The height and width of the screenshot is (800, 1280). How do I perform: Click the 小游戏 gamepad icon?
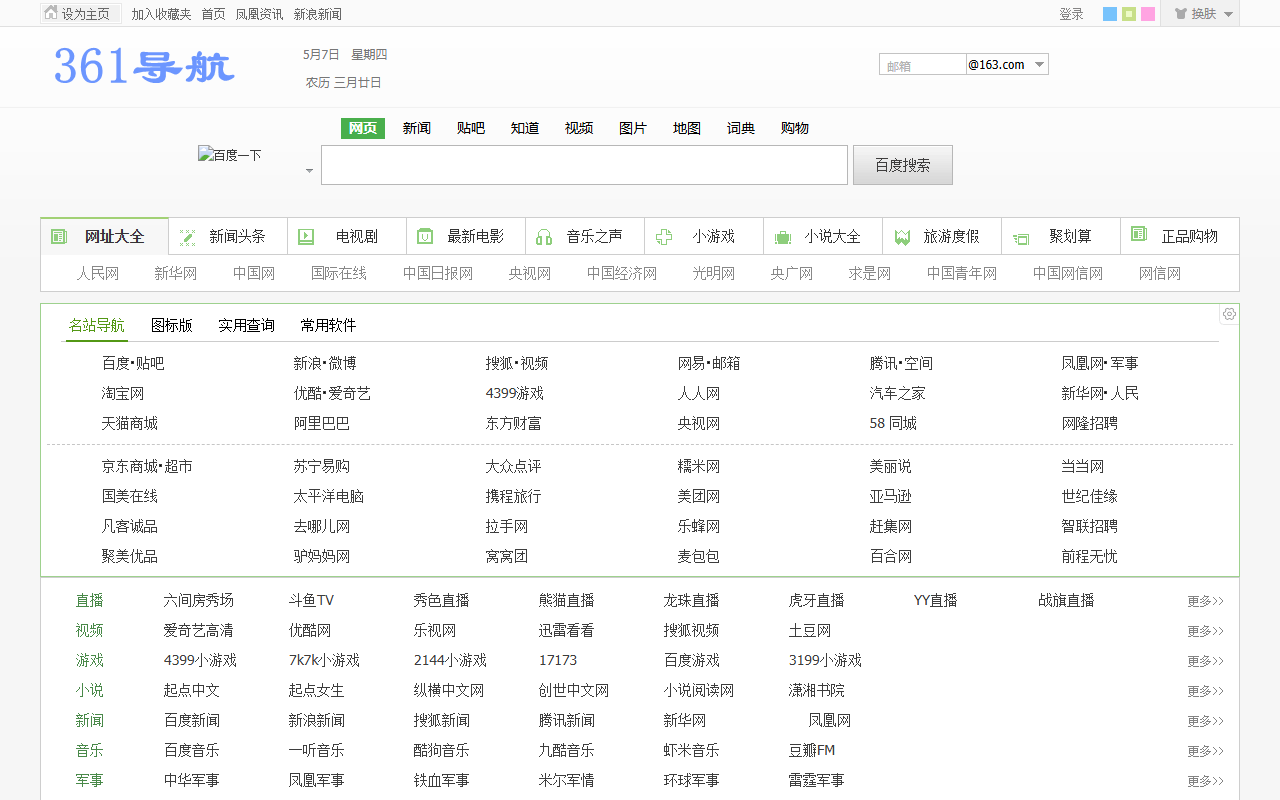[x=664, y=237]
